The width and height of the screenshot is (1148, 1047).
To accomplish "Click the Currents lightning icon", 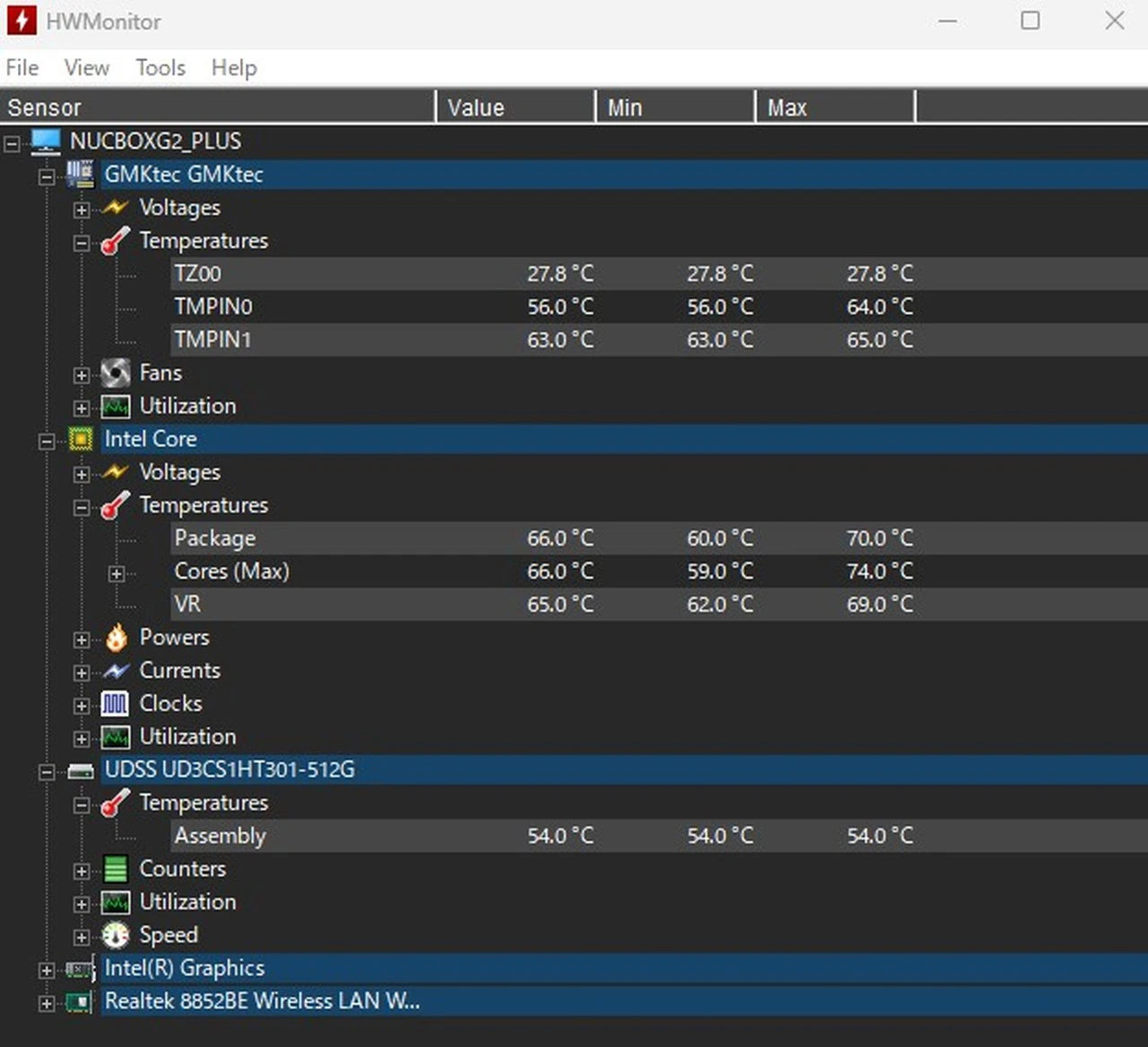I will tap(116, 671).
